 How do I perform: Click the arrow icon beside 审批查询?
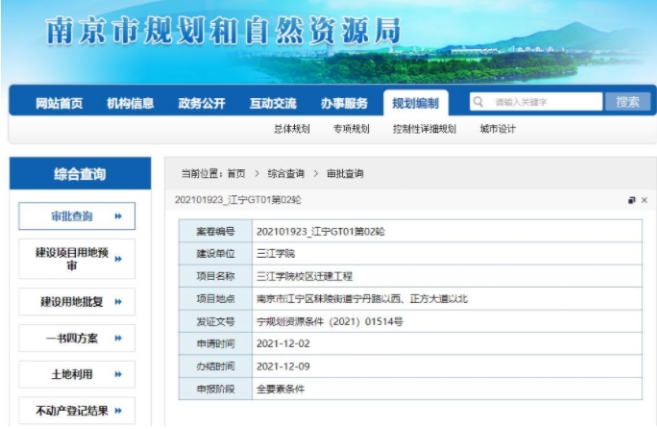point(118,216)
